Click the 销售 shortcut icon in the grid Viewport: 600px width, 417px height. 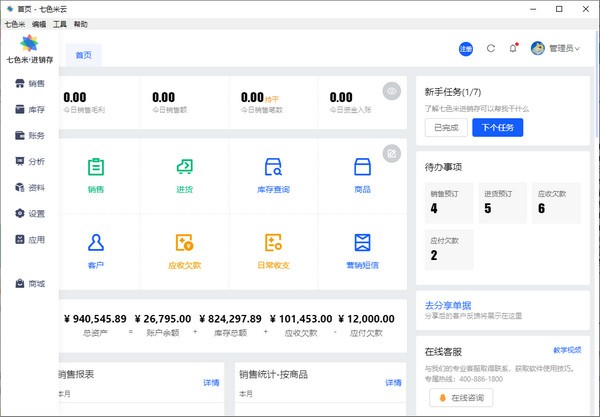point(96,167)
